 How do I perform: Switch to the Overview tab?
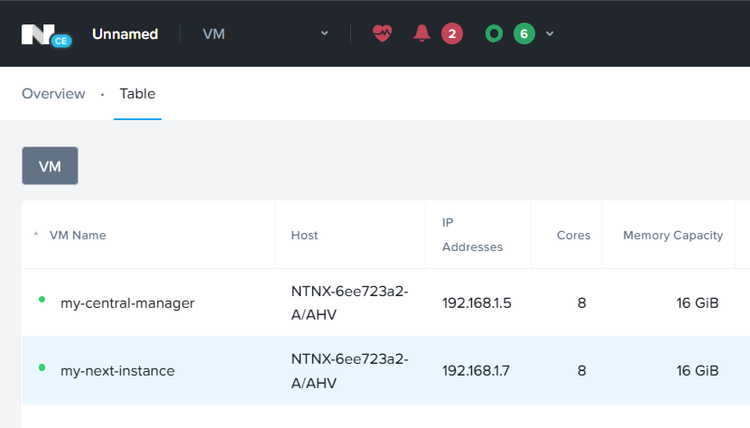53,94
